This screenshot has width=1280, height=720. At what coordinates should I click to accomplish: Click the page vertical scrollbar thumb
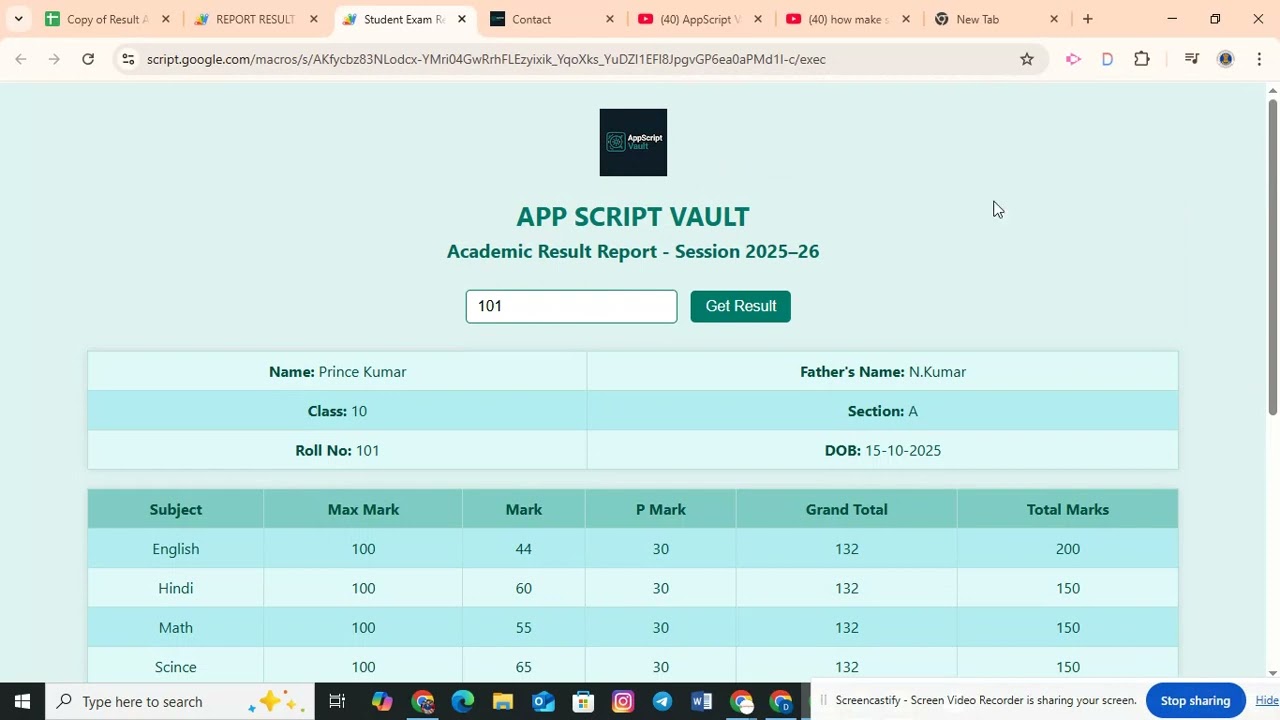1272,257
